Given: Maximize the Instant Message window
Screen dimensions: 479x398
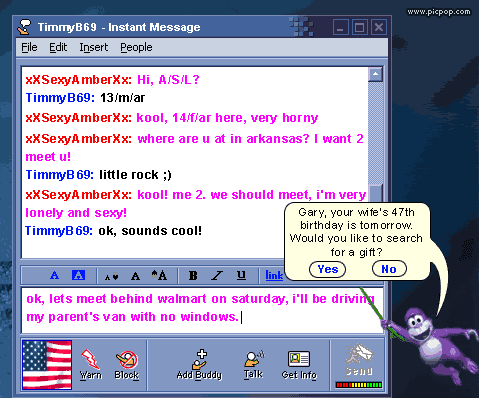Looking at the screenshot, I should (360, 27).
